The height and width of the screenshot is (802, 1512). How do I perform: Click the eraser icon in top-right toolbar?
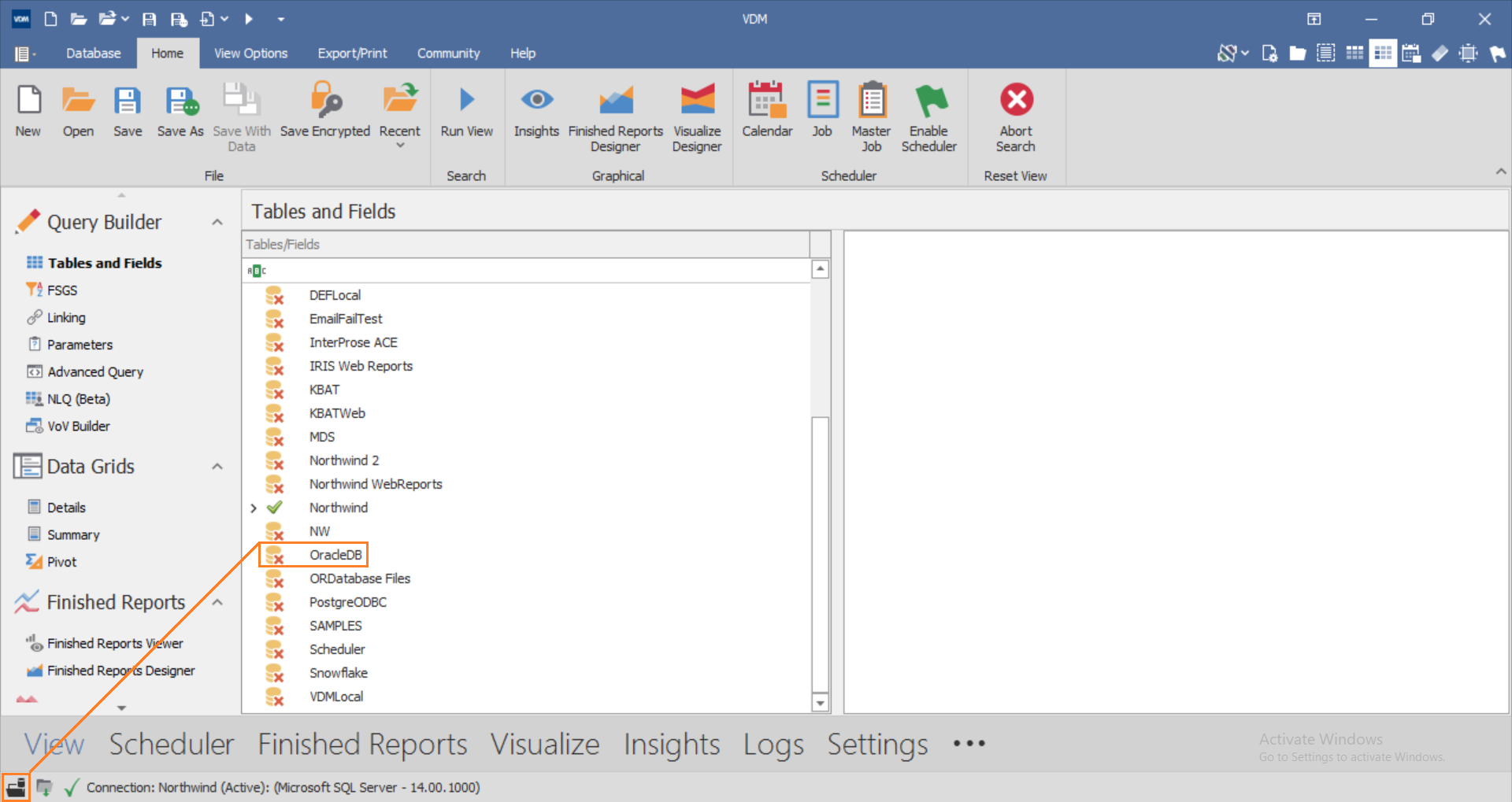pyautogui.click(x=1440, y=54)
